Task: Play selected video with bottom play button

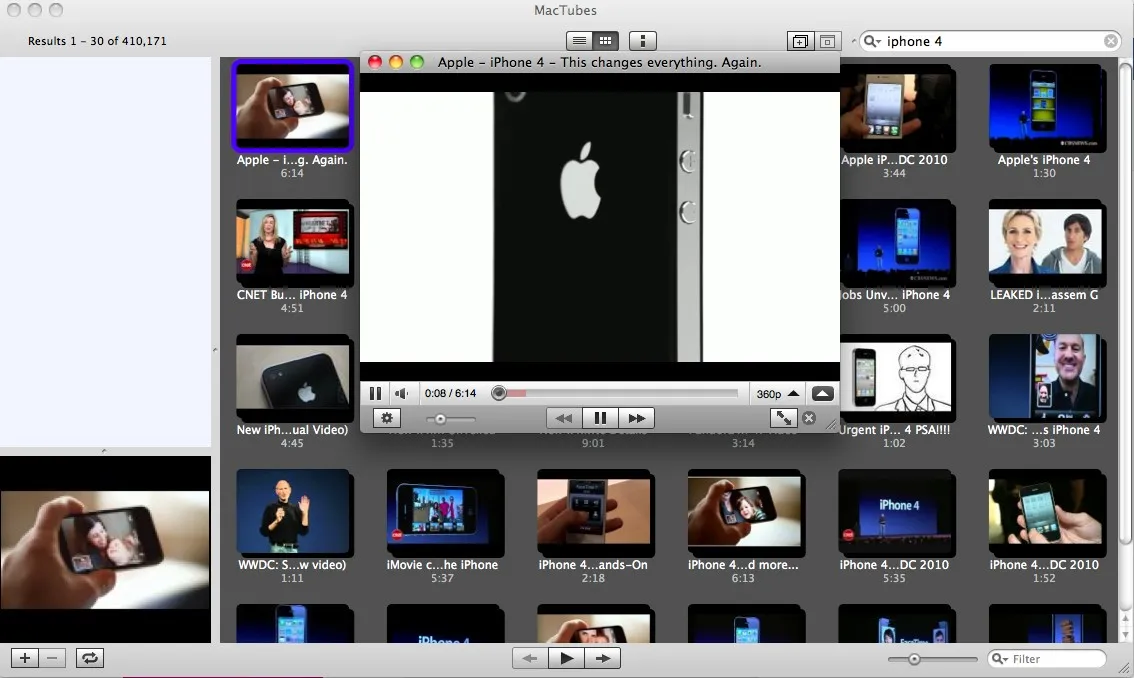Action: click(566, 658)
